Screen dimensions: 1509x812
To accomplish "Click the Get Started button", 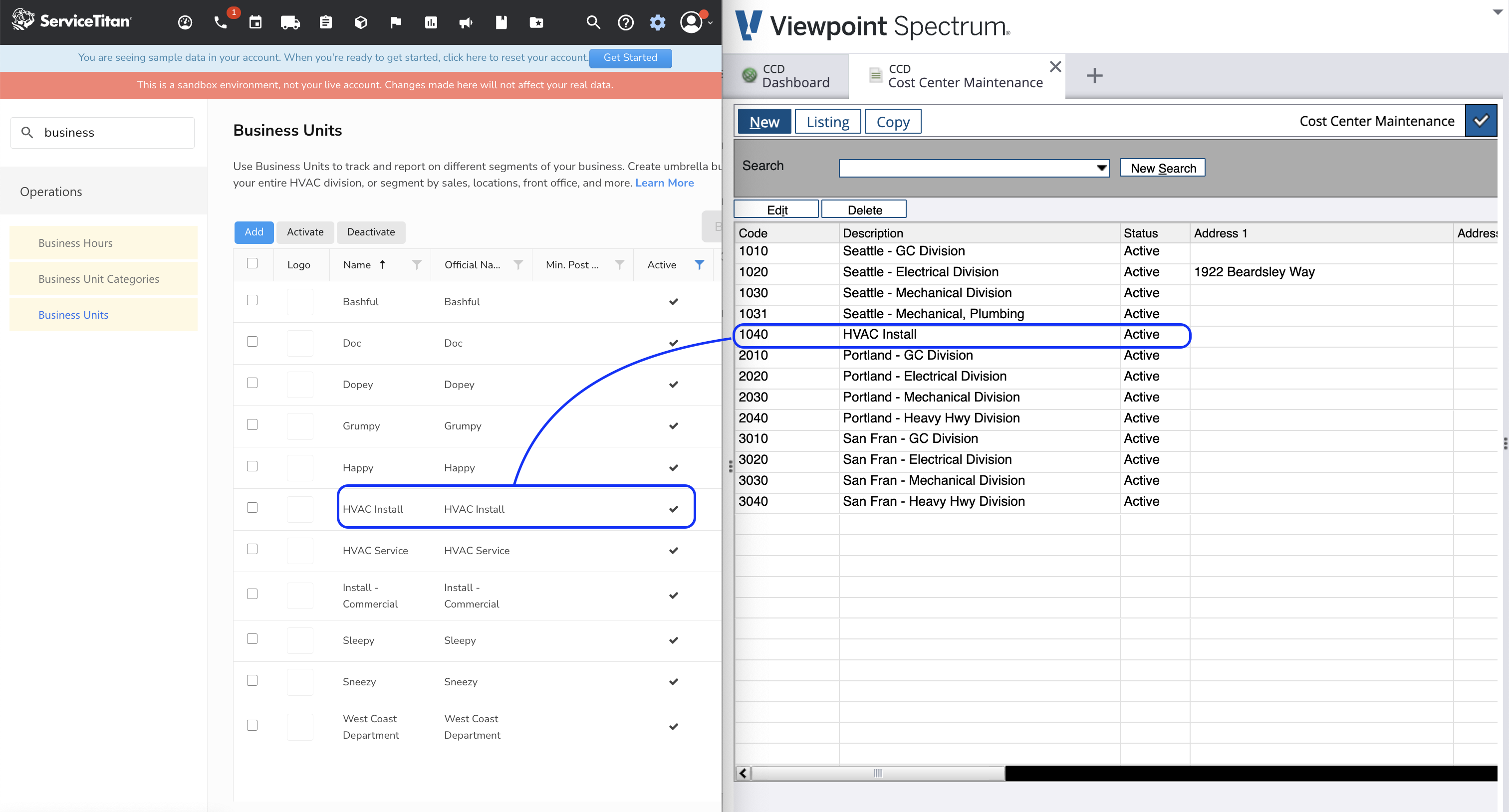I will [x=630, y=57].
